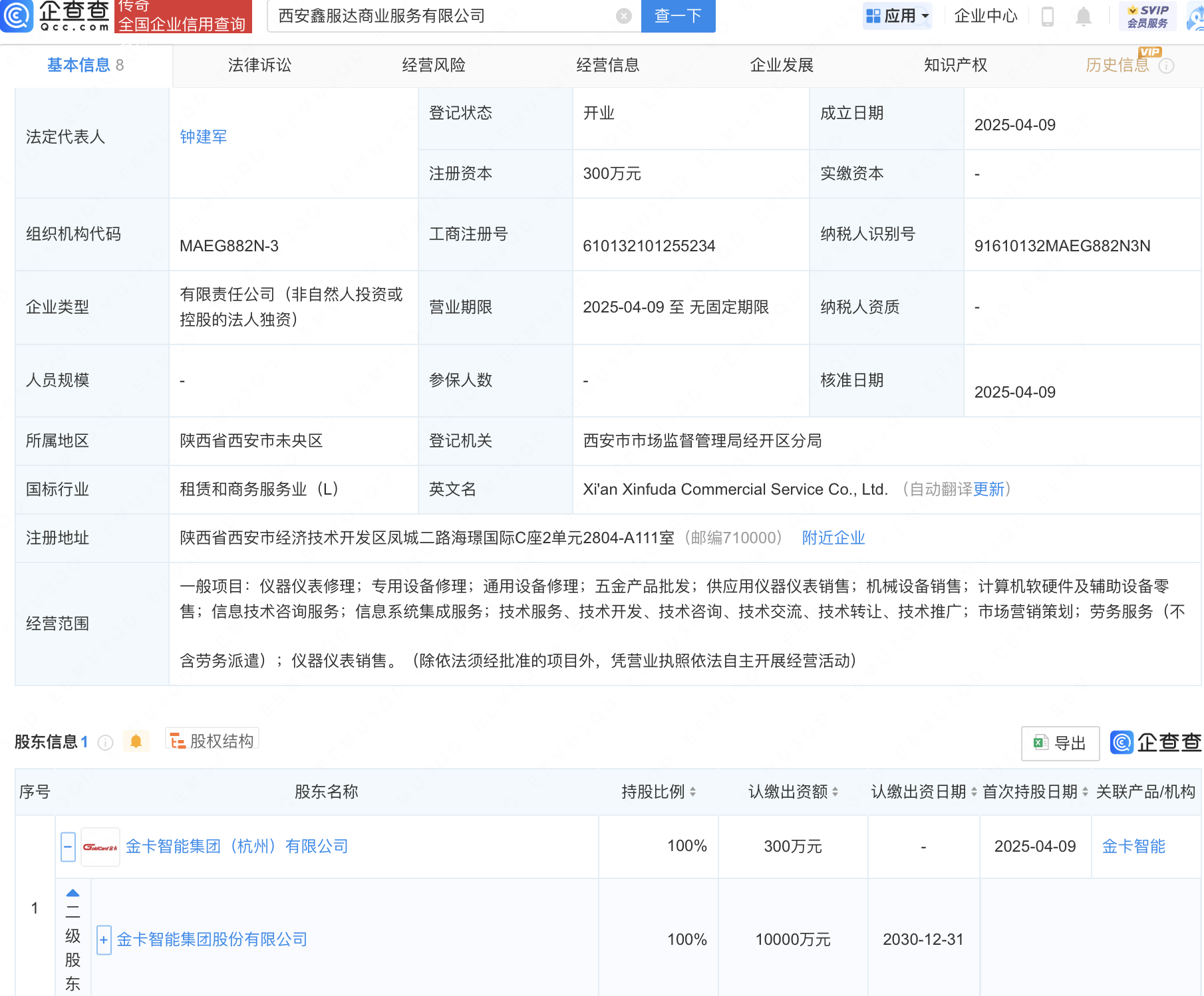Click the 金卡智能集团 company logo thumbnail

pyautogui.click(x=100, y=846)
